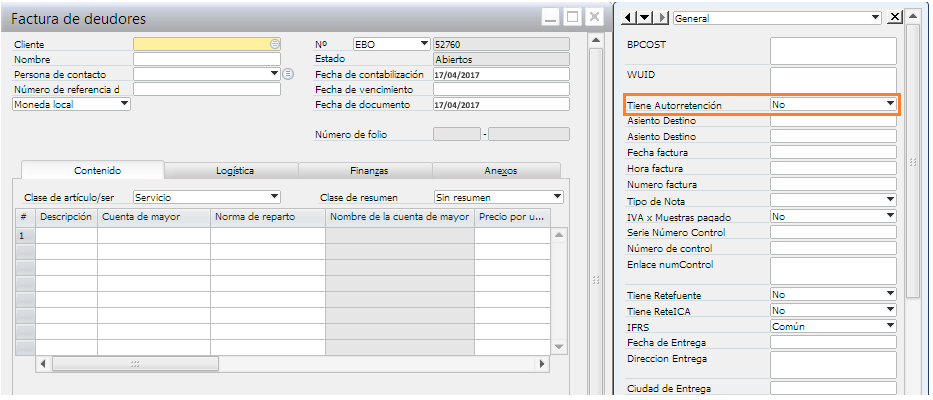Click the down arrow between category navigation arrows
This screenshot has height=400, width=933.
point(644,17)
